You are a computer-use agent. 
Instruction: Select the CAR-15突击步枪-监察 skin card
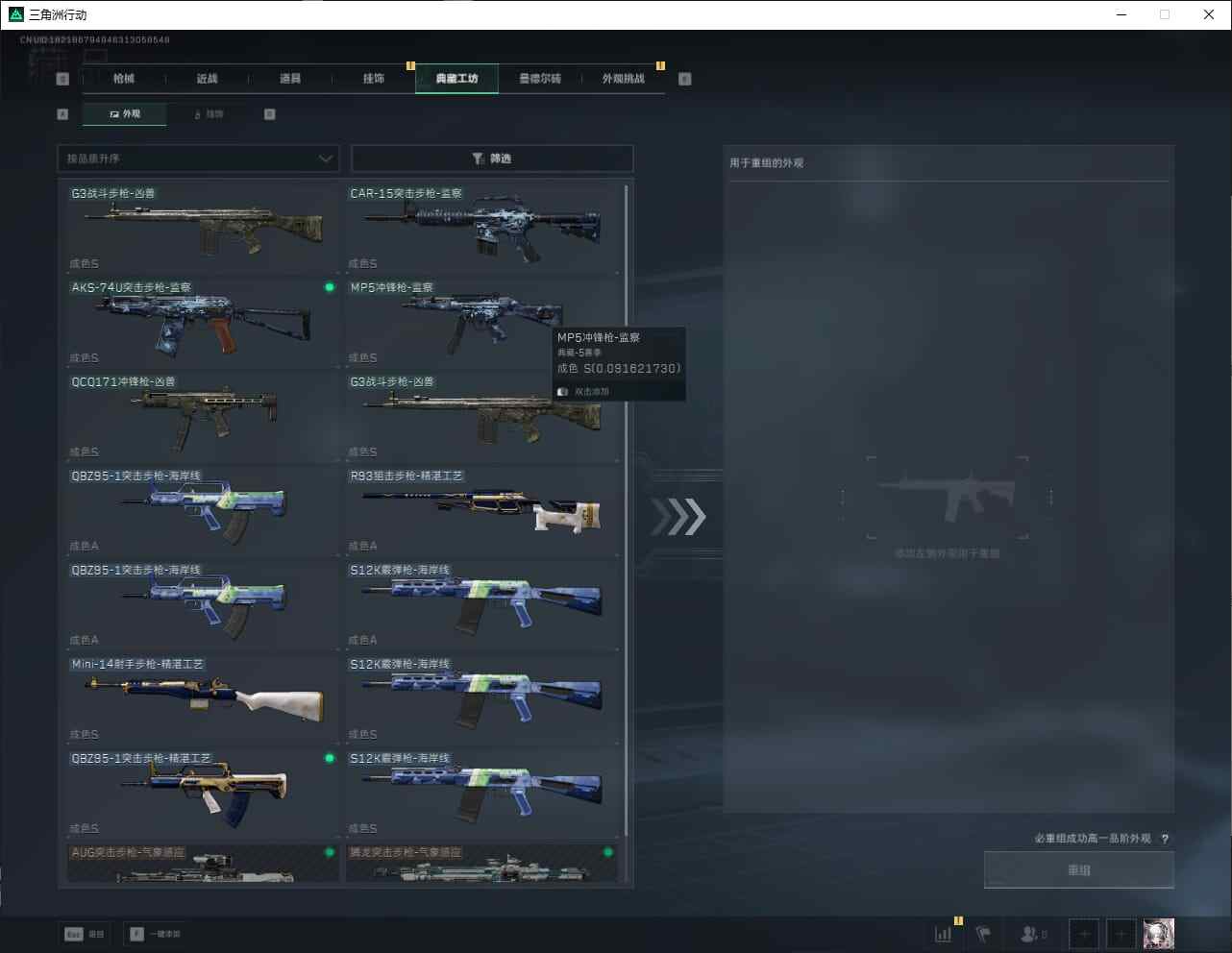coord(482,229)
